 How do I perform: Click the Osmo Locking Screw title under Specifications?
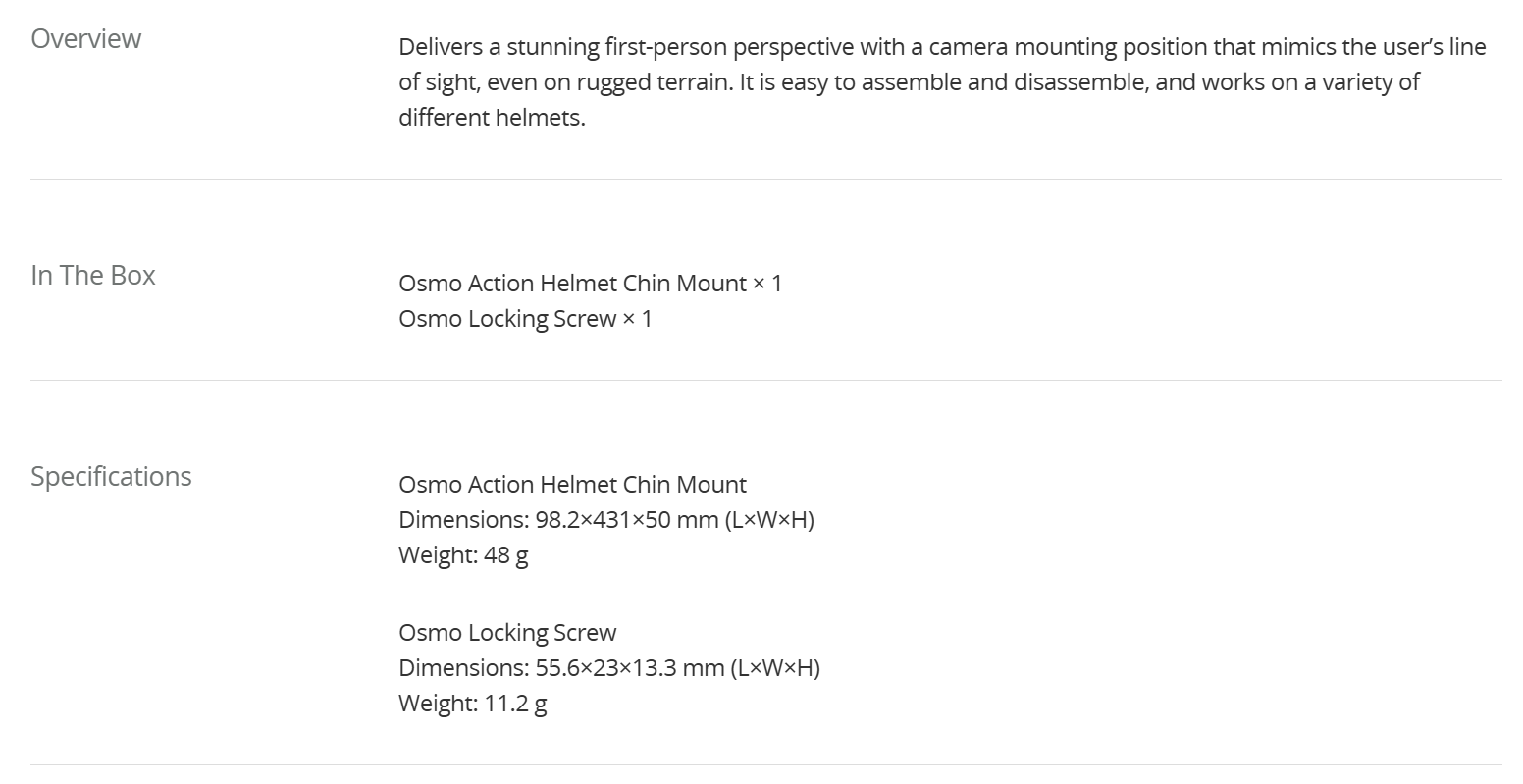[507, 633]
